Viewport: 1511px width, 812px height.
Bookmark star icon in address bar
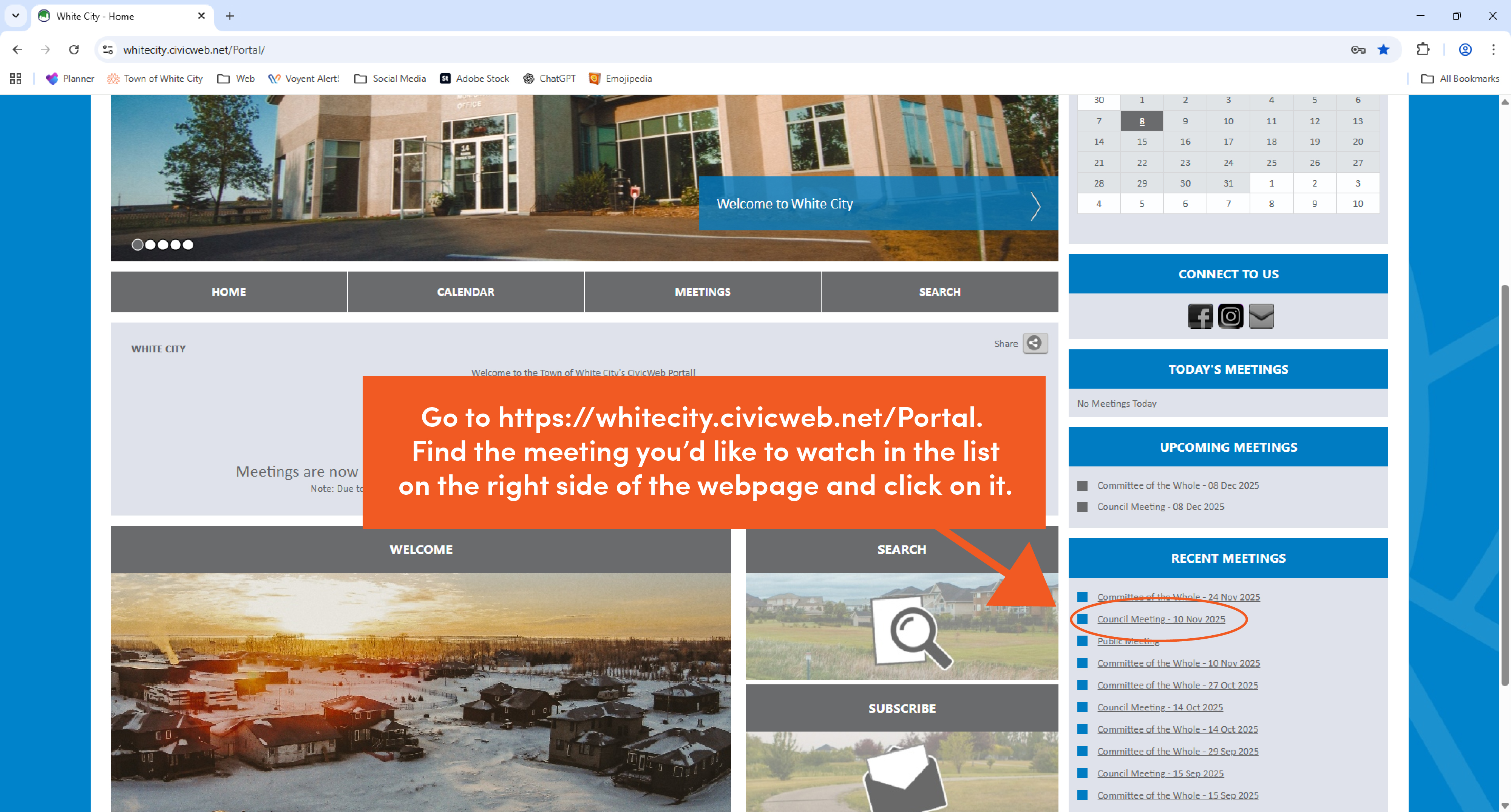click(1383, 50)
